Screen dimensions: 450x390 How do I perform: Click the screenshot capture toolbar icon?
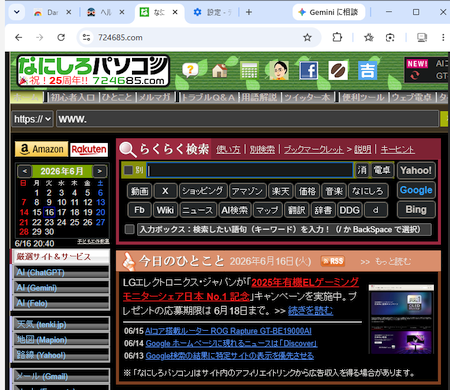390,37
